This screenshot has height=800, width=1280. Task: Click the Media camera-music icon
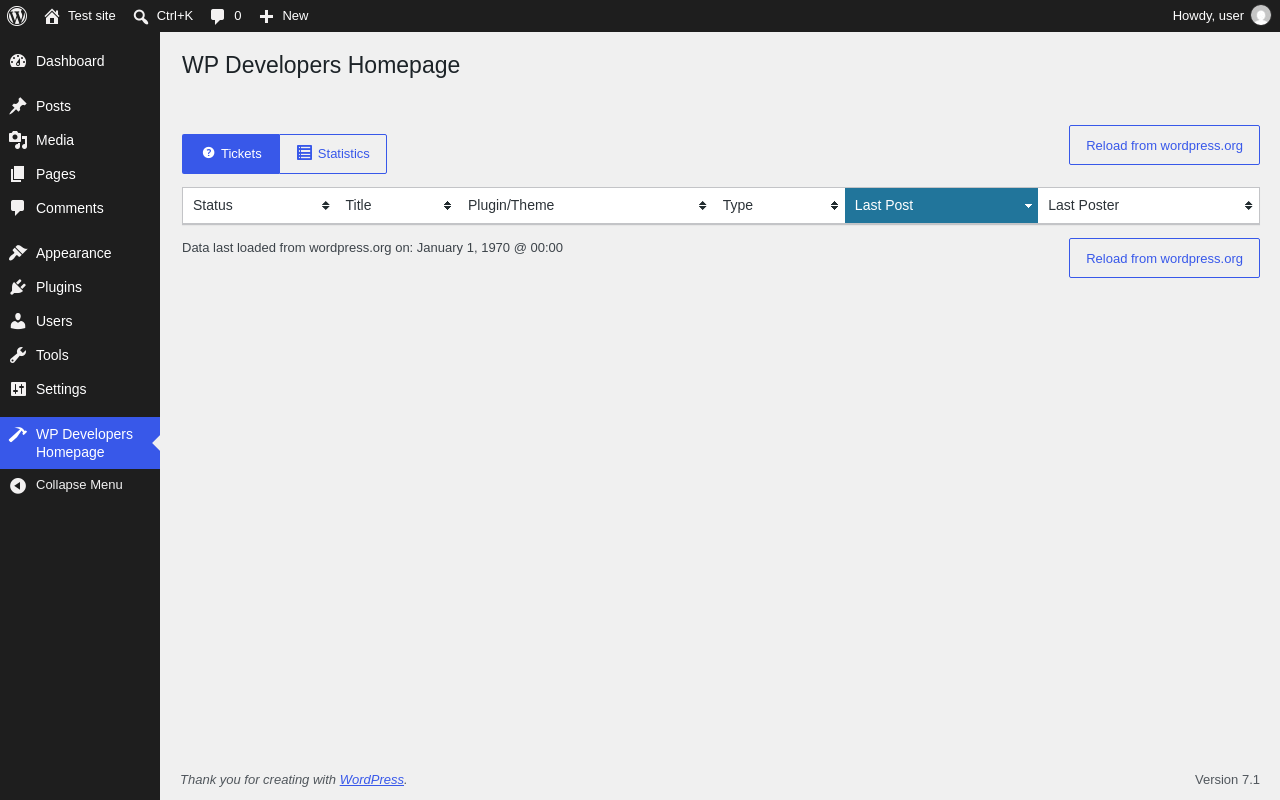click(x=18, y=140)
